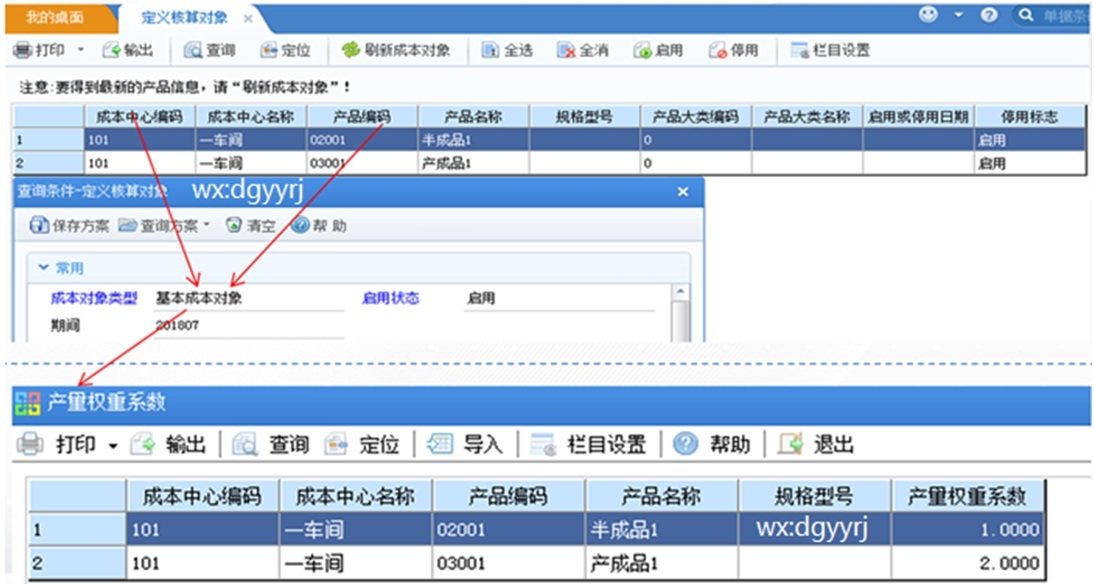
Task: Click 打印 icon in 产量权重系数 toolbar
Action: click(30, 444)
